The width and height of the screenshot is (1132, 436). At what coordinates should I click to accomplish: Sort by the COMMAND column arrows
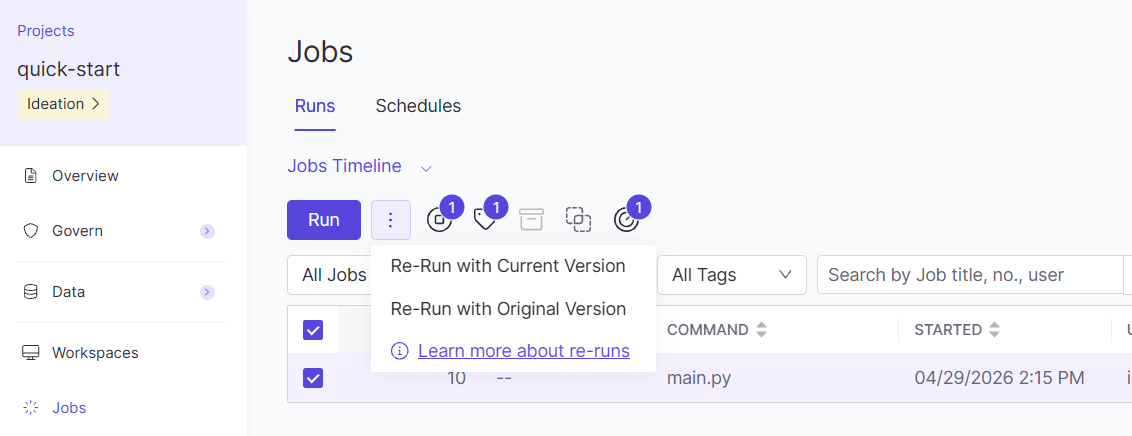click(761, 330)
